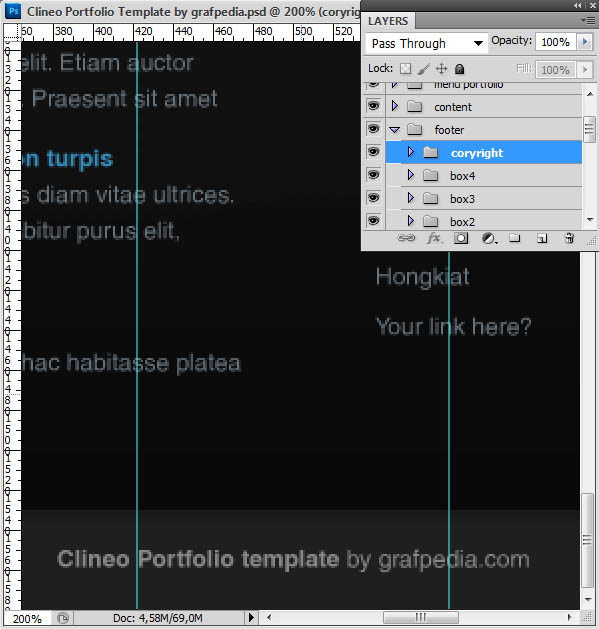Expand the box2 group

(x=410, y=220)
